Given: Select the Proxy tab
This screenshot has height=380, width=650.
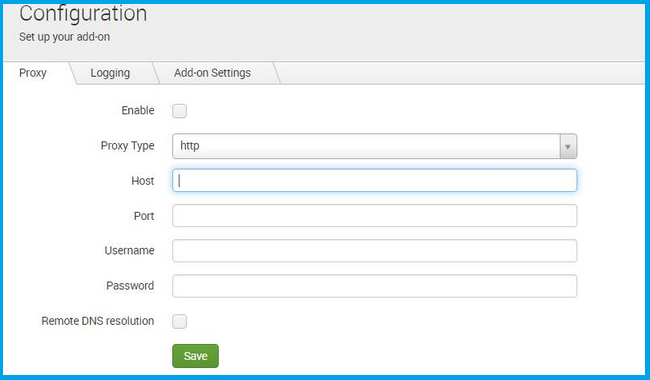Looking at the screenshot, I should [33, 73].
